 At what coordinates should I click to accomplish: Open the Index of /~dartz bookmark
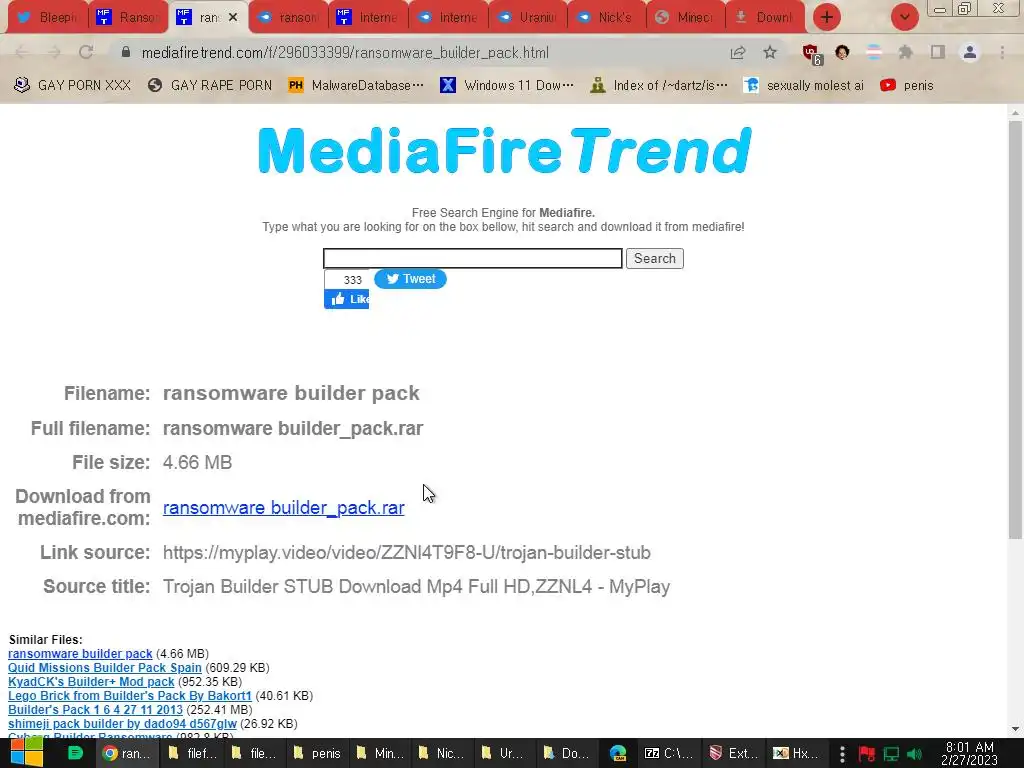point(659,86)
